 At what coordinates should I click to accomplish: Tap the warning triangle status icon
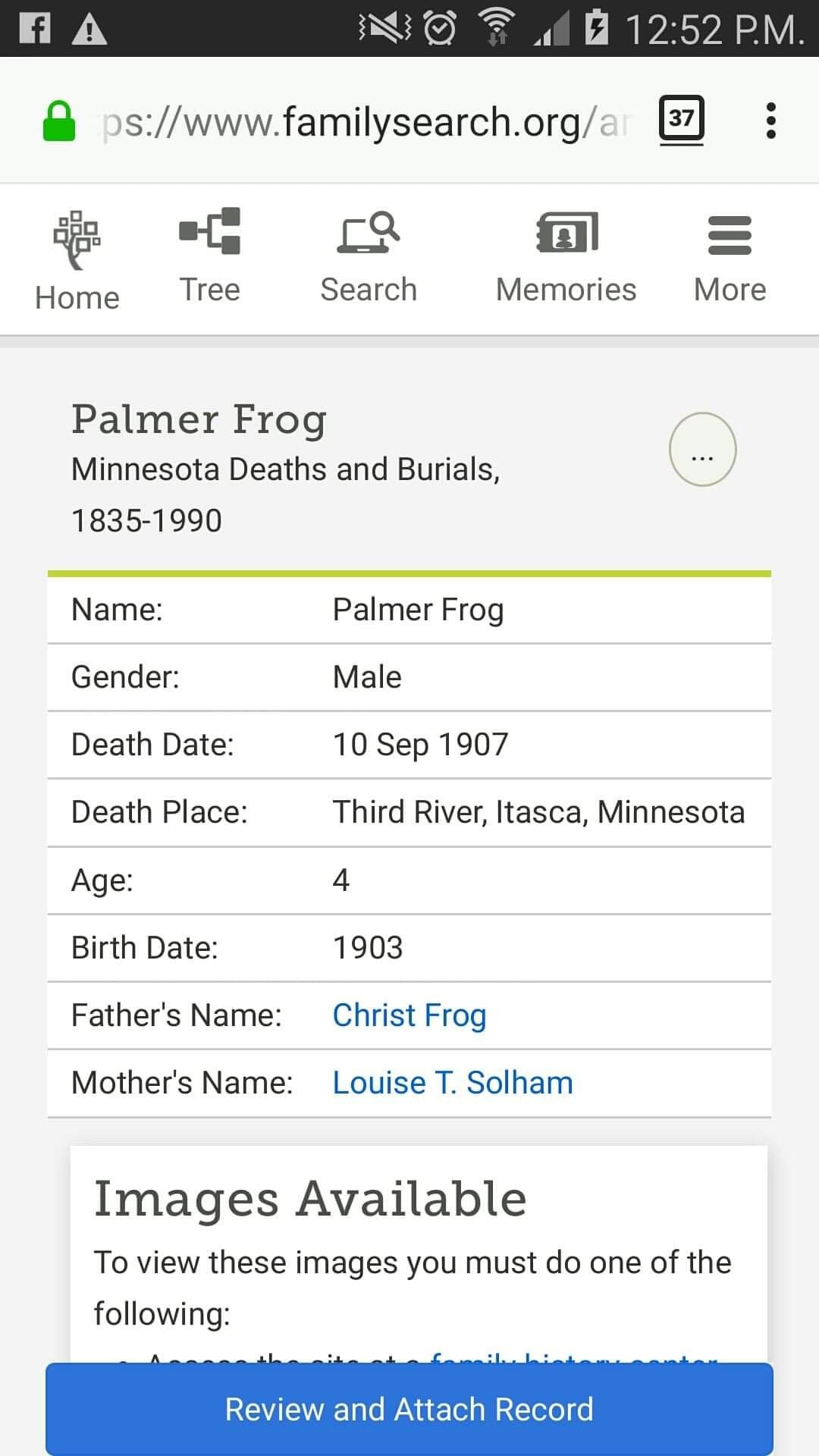click(89, 30)
